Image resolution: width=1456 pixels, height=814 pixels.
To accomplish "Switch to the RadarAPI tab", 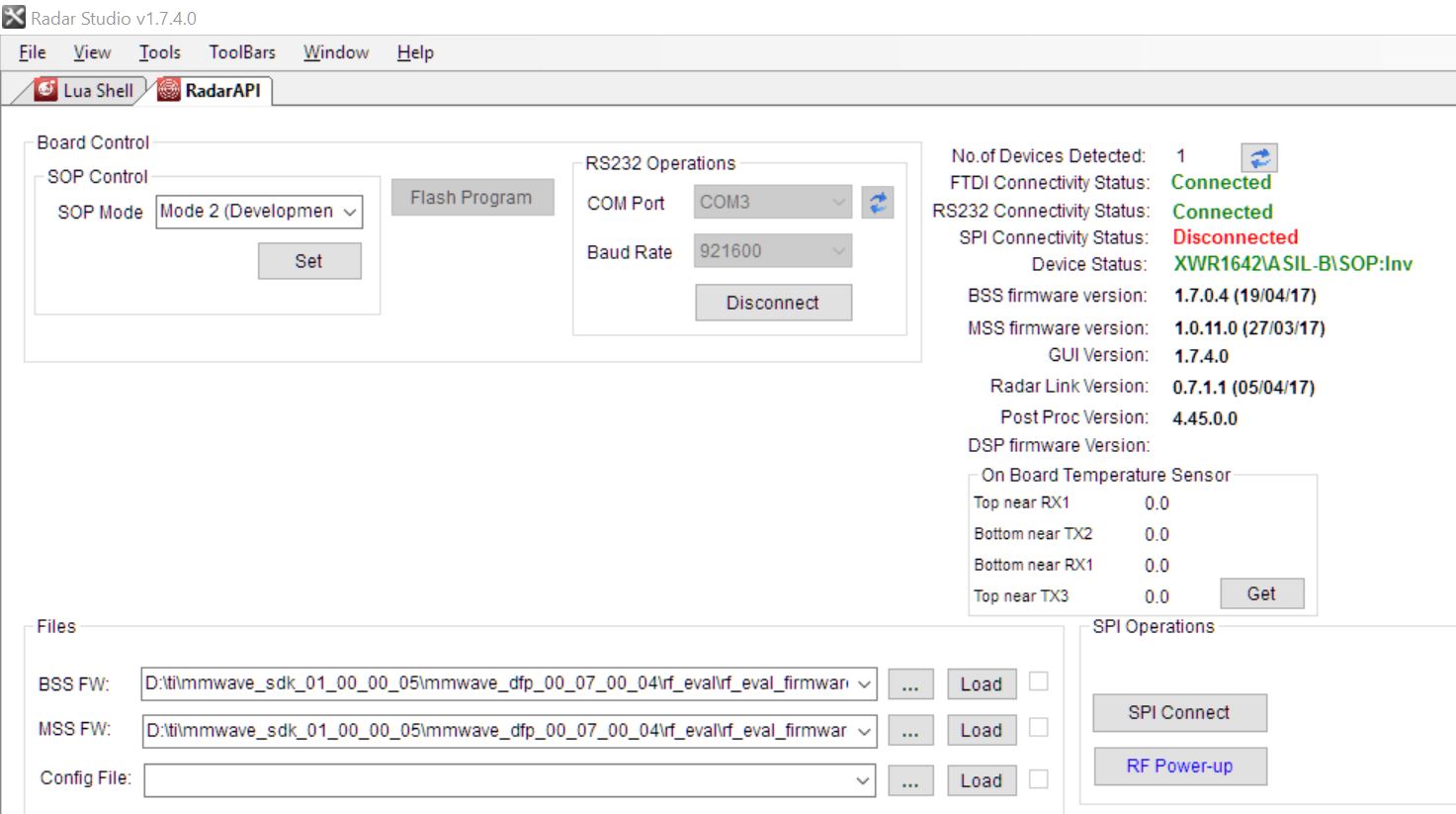I will [211, 90].
